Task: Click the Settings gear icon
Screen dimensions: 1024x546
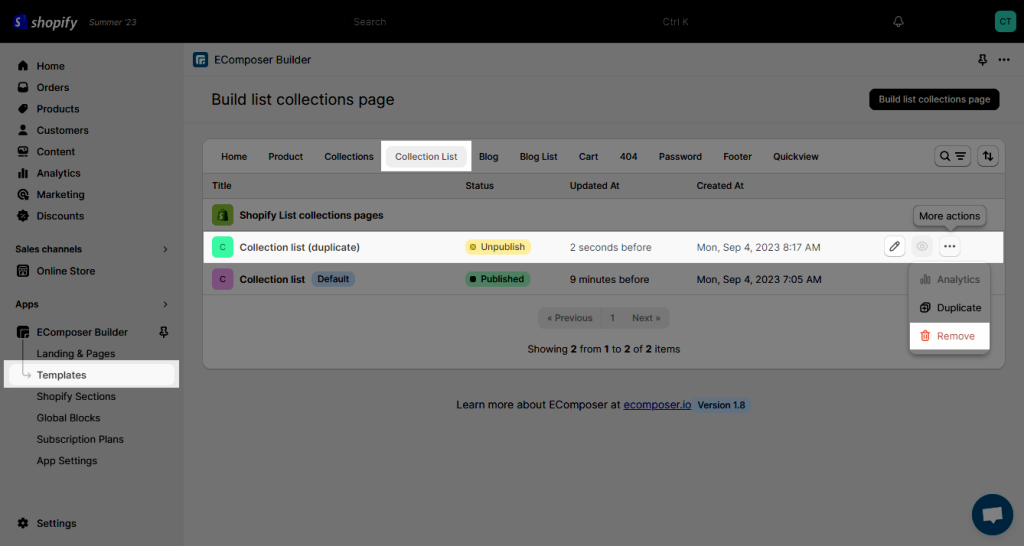Action: (x=23, y=523)
